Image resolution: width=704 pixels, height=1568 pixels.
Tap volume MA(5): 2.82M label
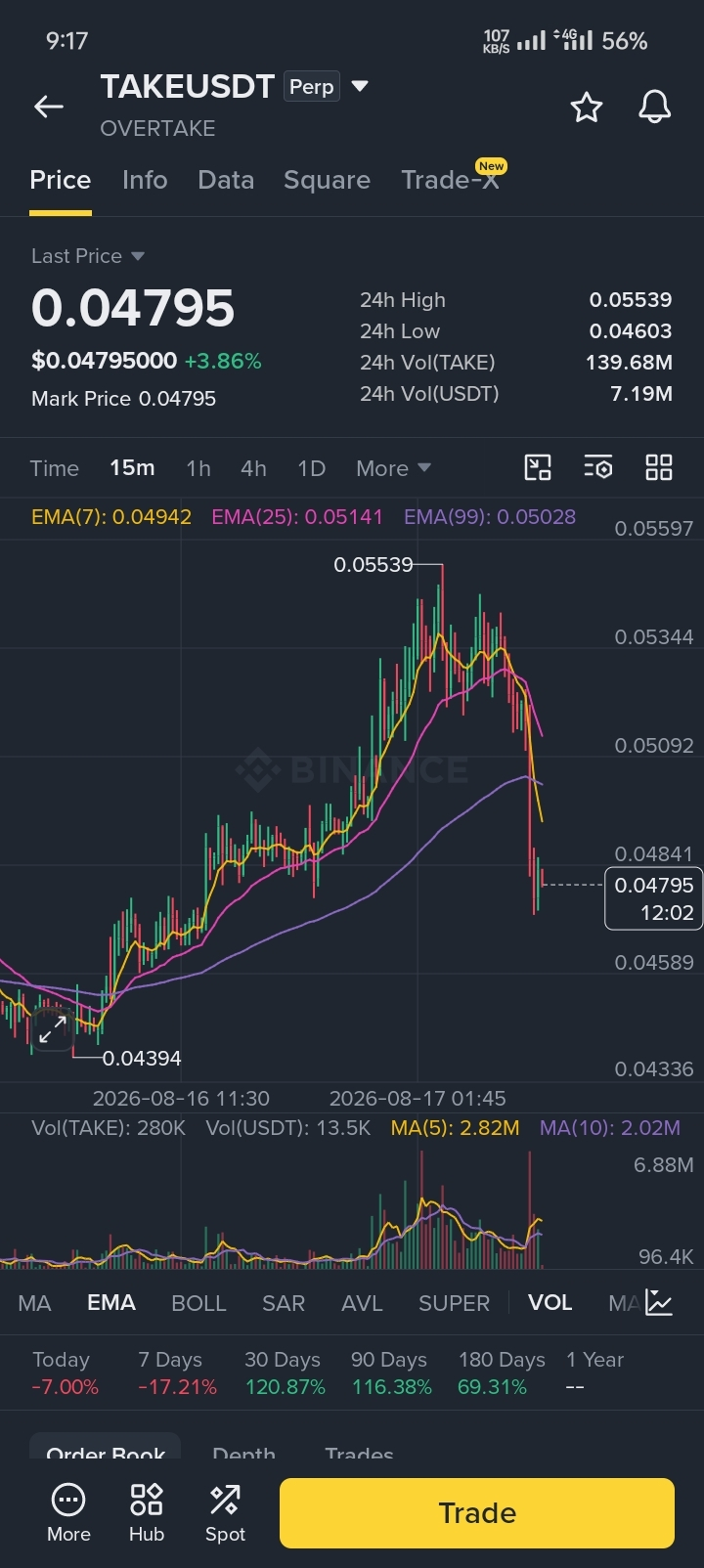coord(455,1128)
